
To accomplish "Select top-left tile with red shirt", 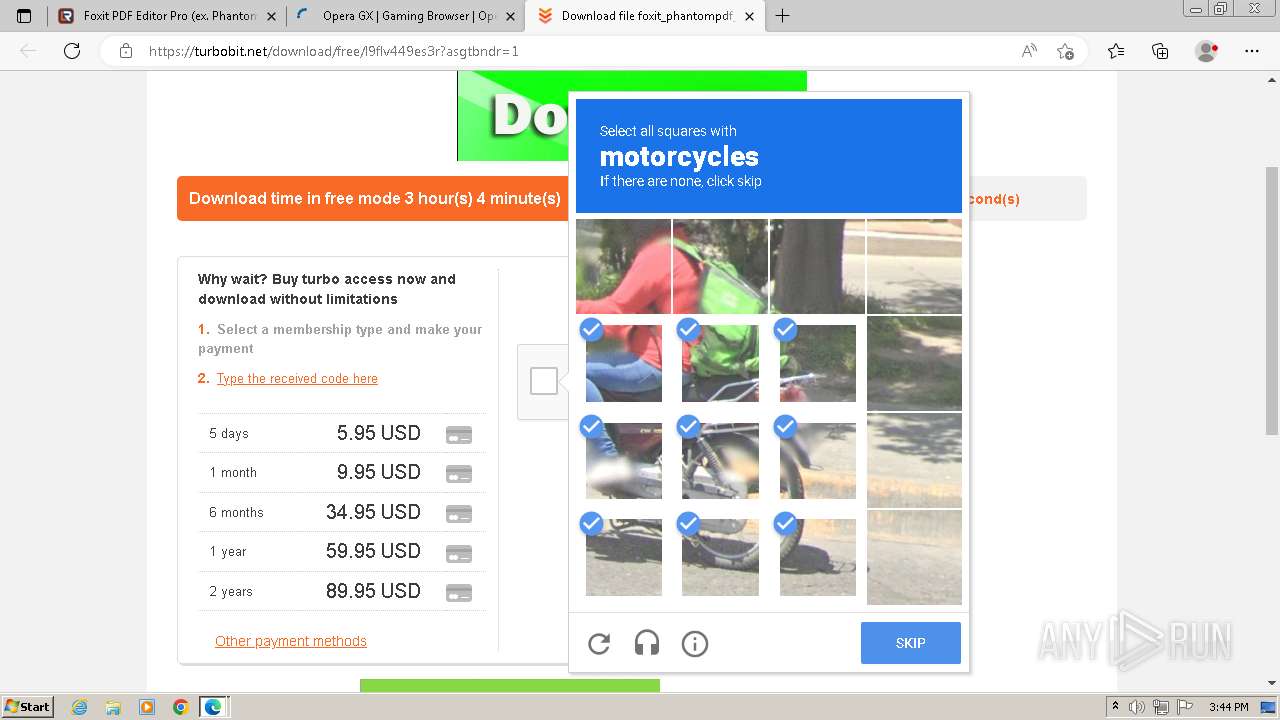I will [x=623, y=266].
